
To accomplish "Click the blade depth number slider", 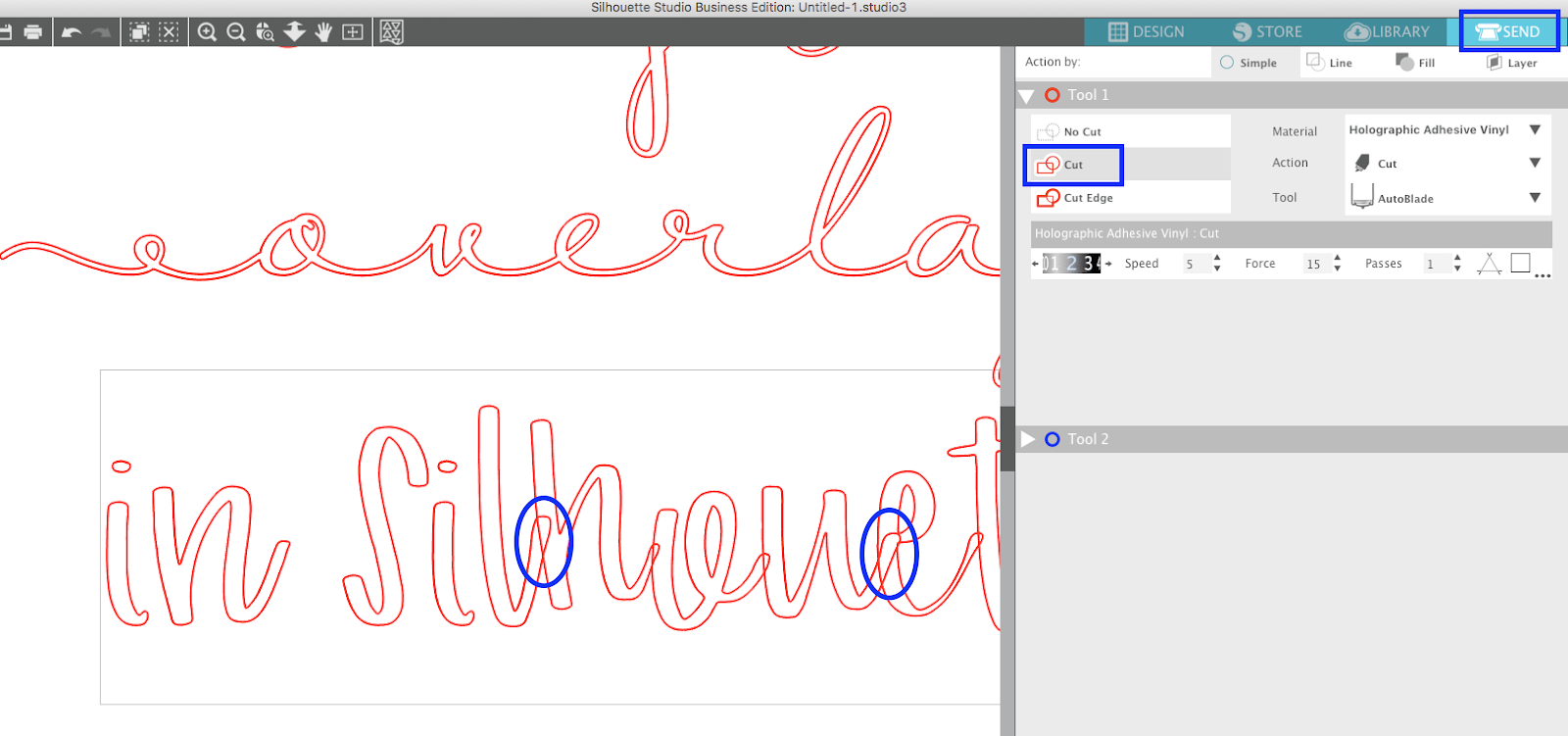I will coord(1071,263).
